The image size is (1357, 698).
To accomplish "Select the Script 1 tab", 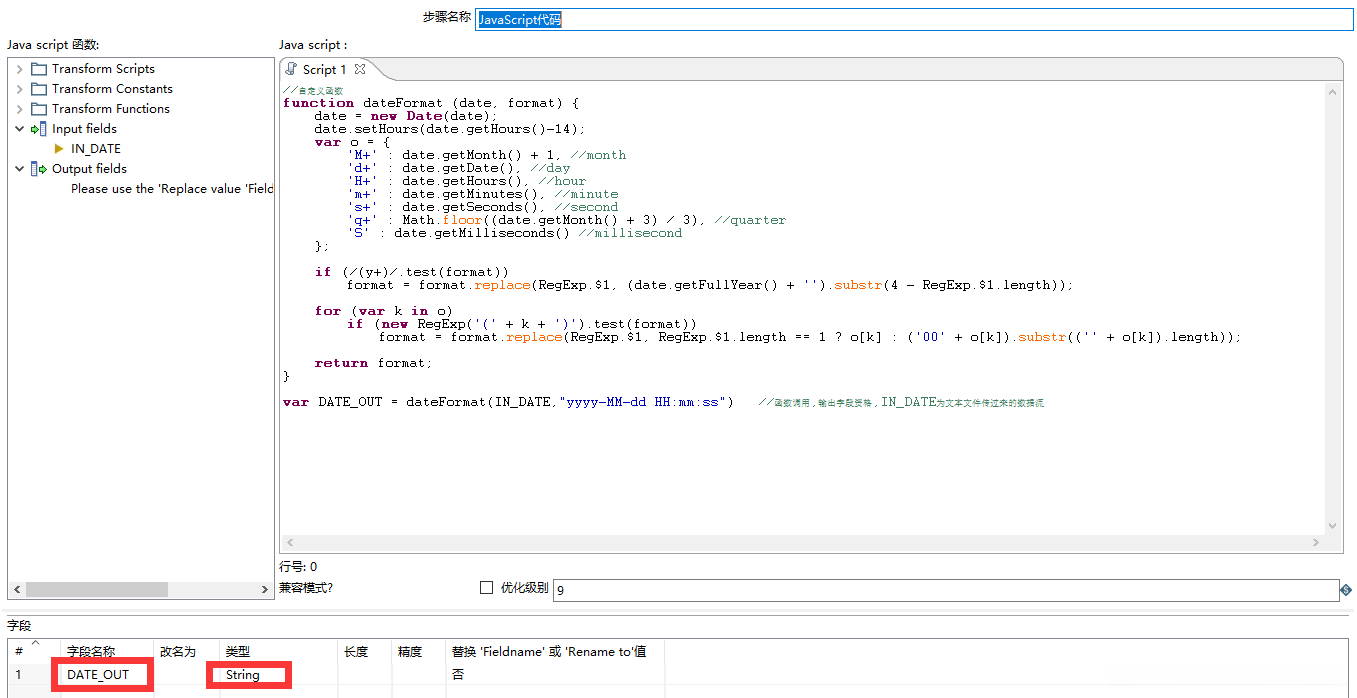I will tap(324, 69).
